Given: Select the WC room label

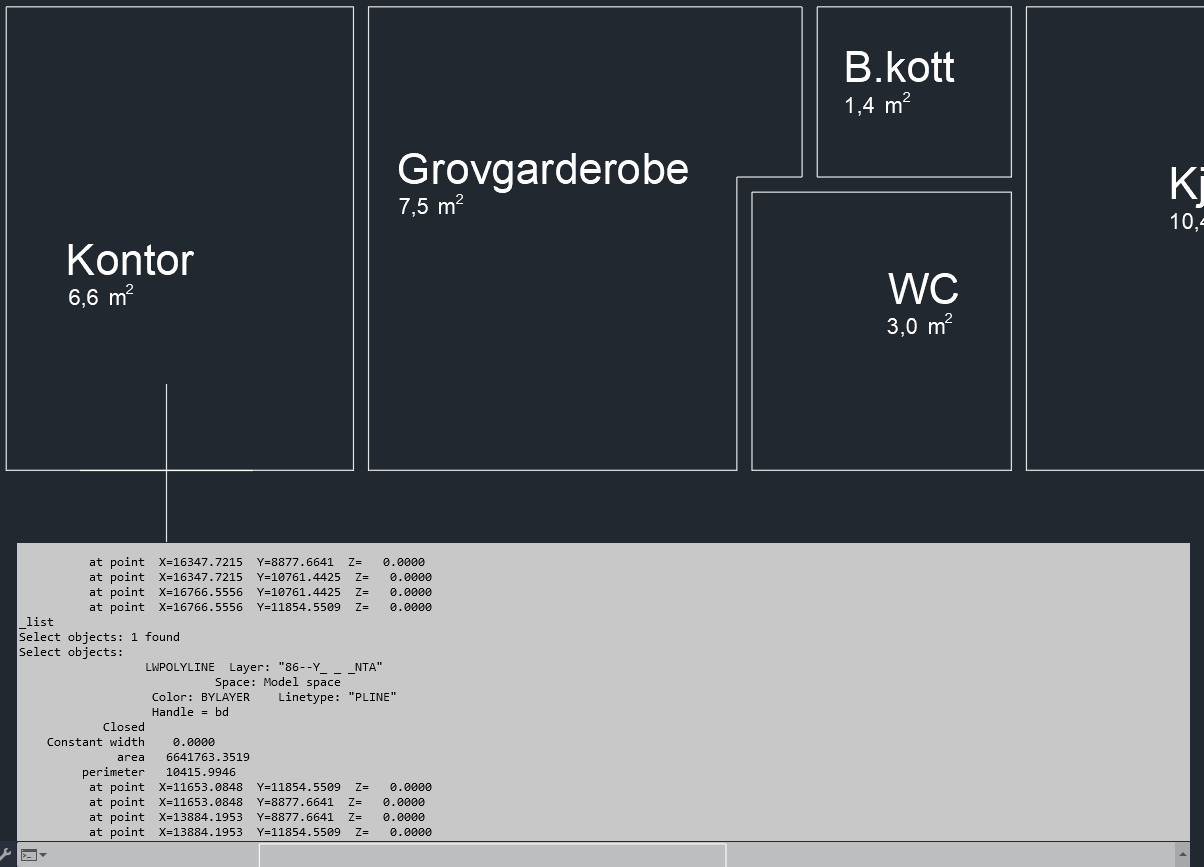Looking at the screenshot, I should [x=922, y=289].
